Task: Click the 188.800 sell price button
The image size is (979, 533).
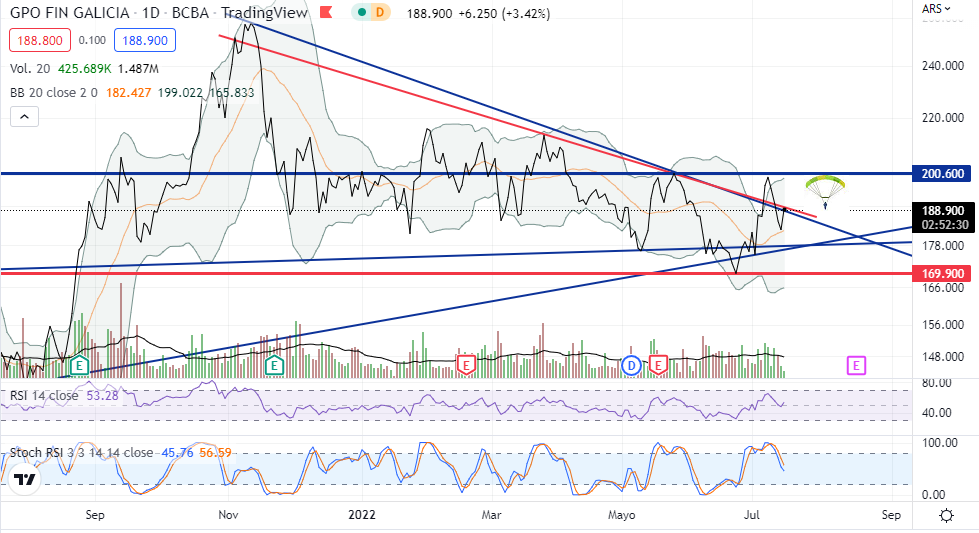Action: (x=40, y=41)
